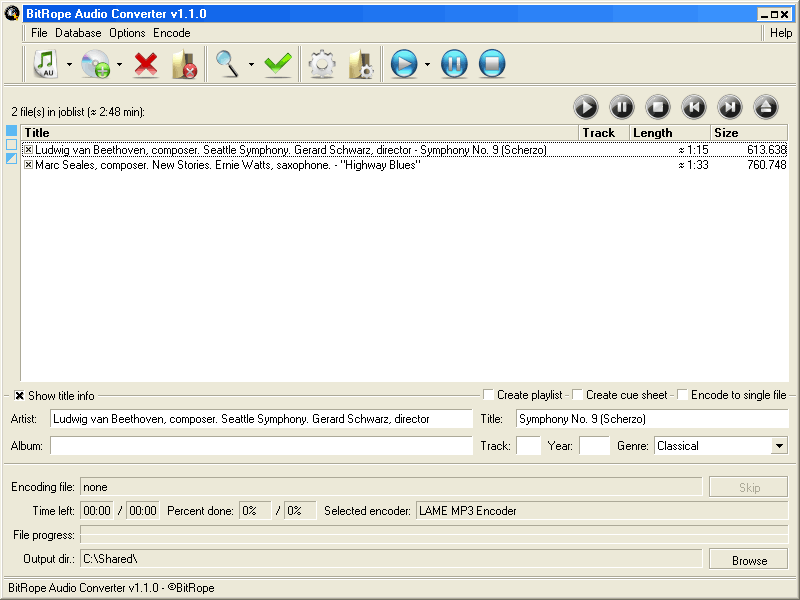Start encoding with blue play icon
This screenshot has height=600, width=800.
[x=404, y=64]
